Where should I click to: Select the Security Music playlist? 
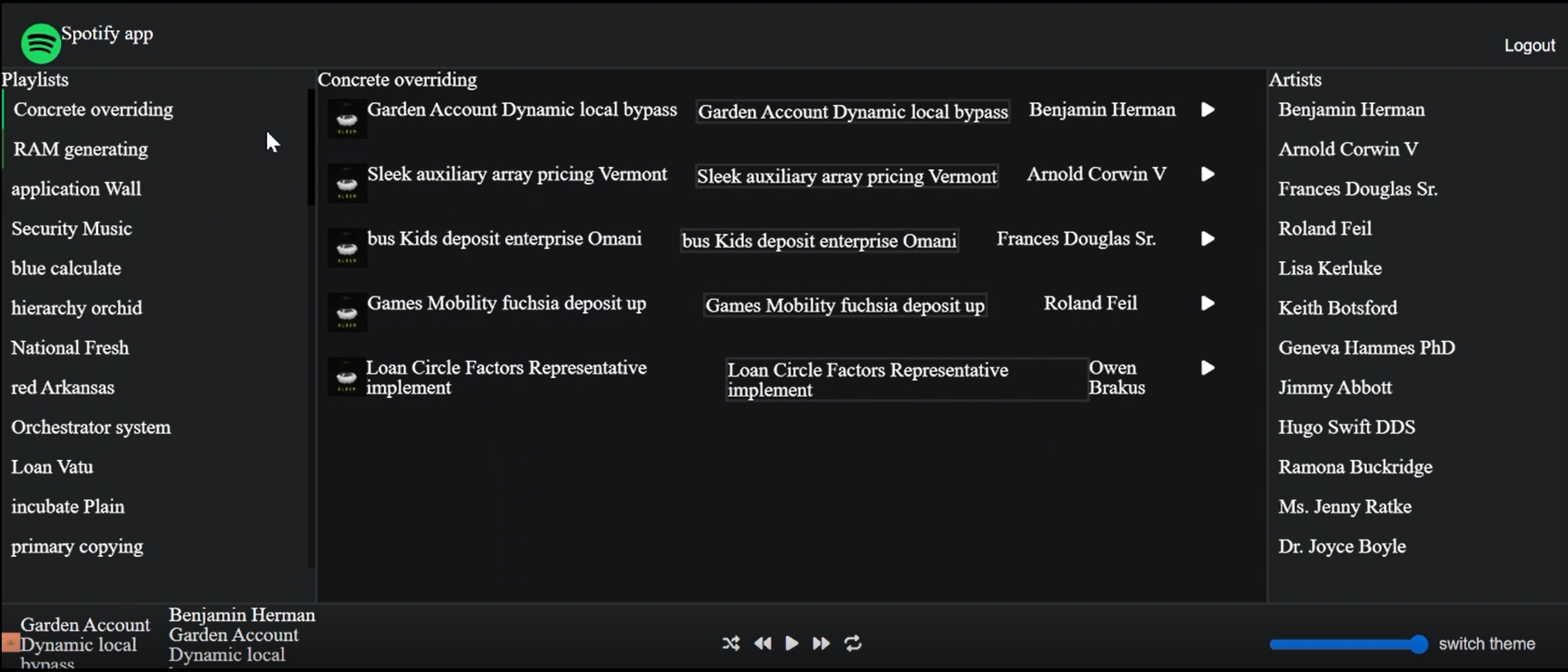(71, 229)
